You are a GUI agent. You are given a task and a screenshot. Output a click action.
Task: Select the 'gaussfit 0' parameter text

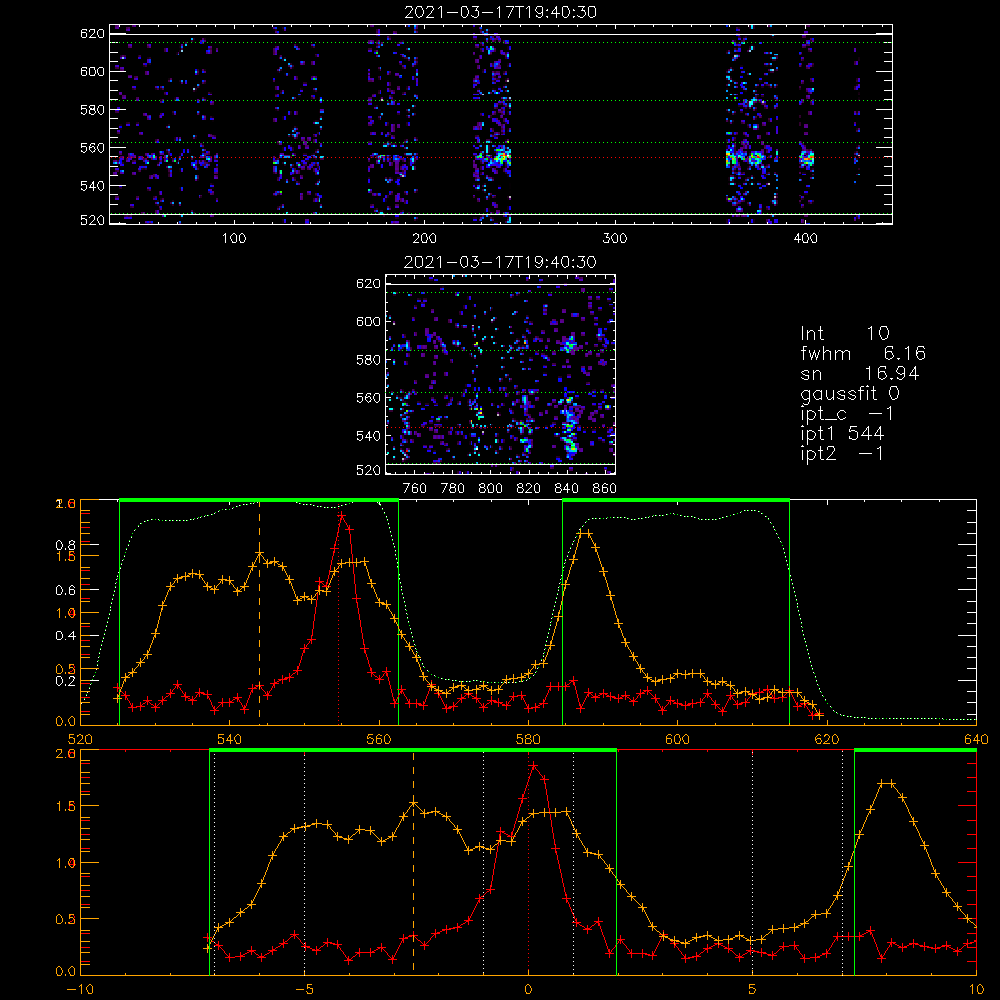tap(849, 393)
